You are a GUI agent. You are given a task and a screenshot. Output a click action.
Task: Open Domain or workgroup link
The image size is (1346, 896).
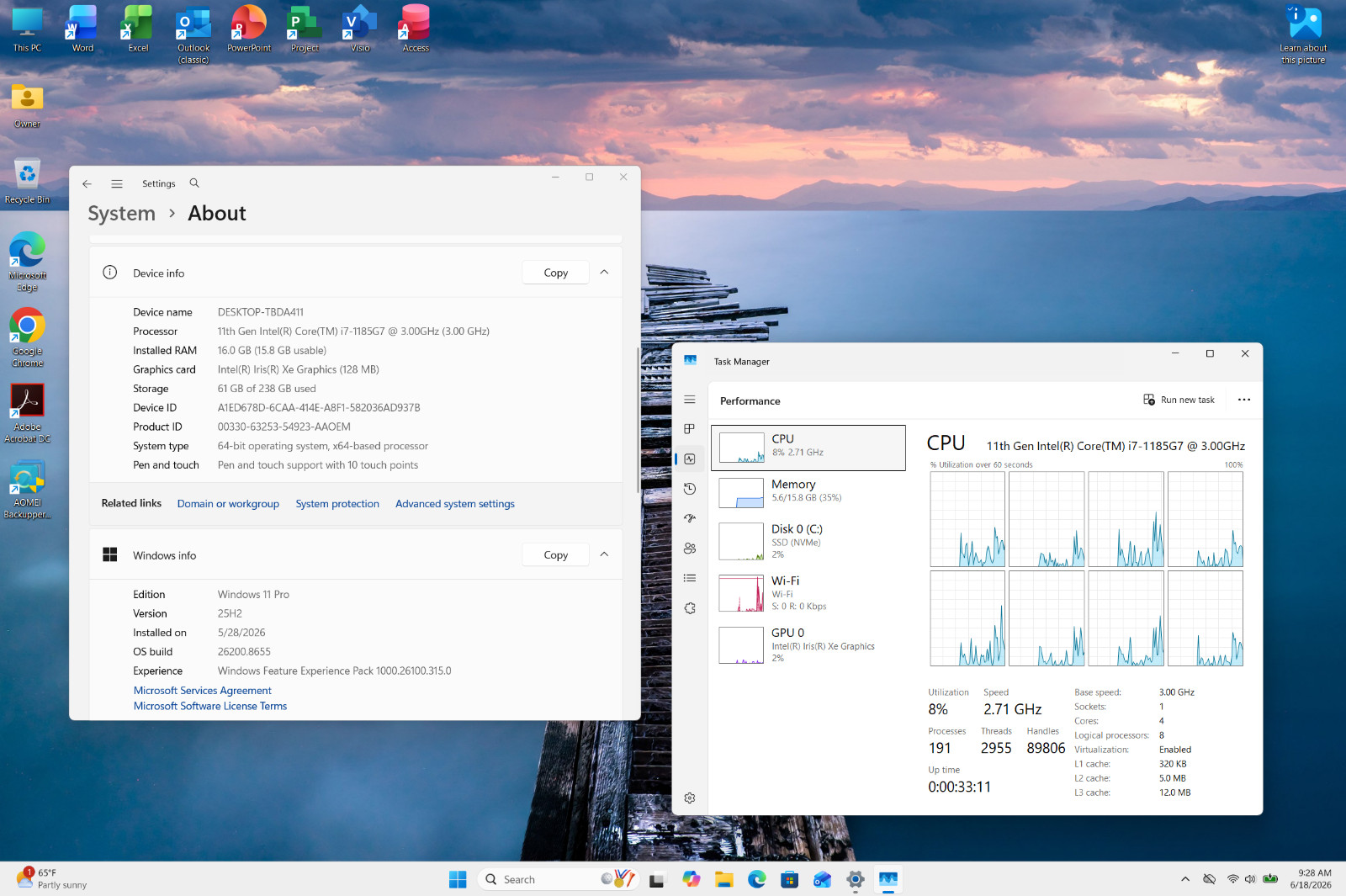tap(228, 504)
